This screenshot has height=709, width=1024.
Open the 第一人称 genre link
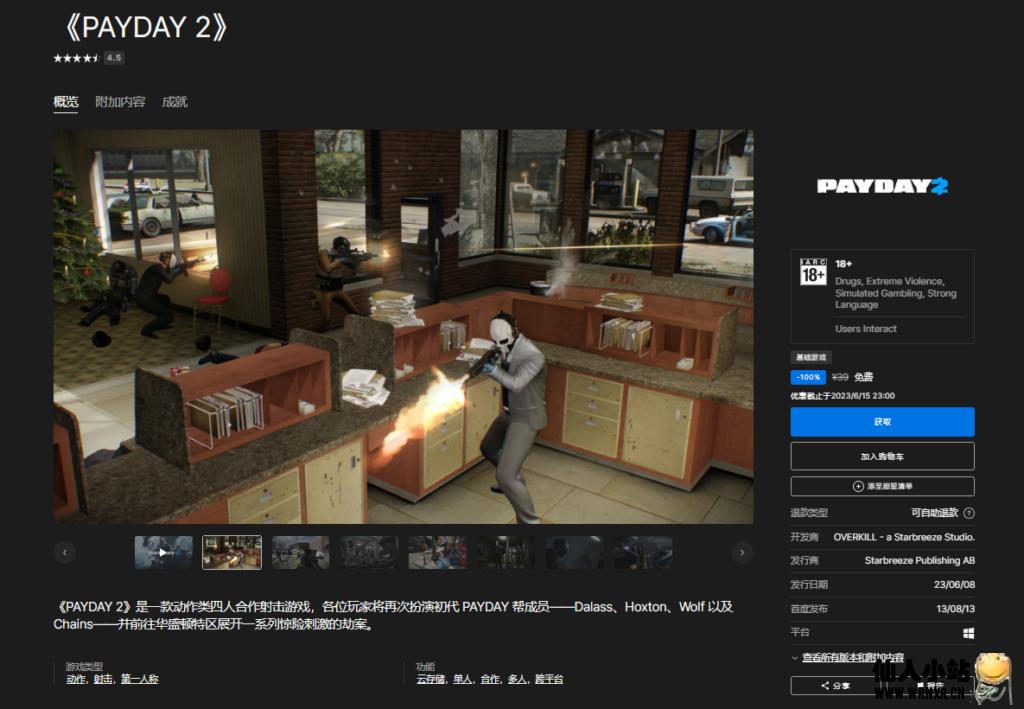(140, 679)
